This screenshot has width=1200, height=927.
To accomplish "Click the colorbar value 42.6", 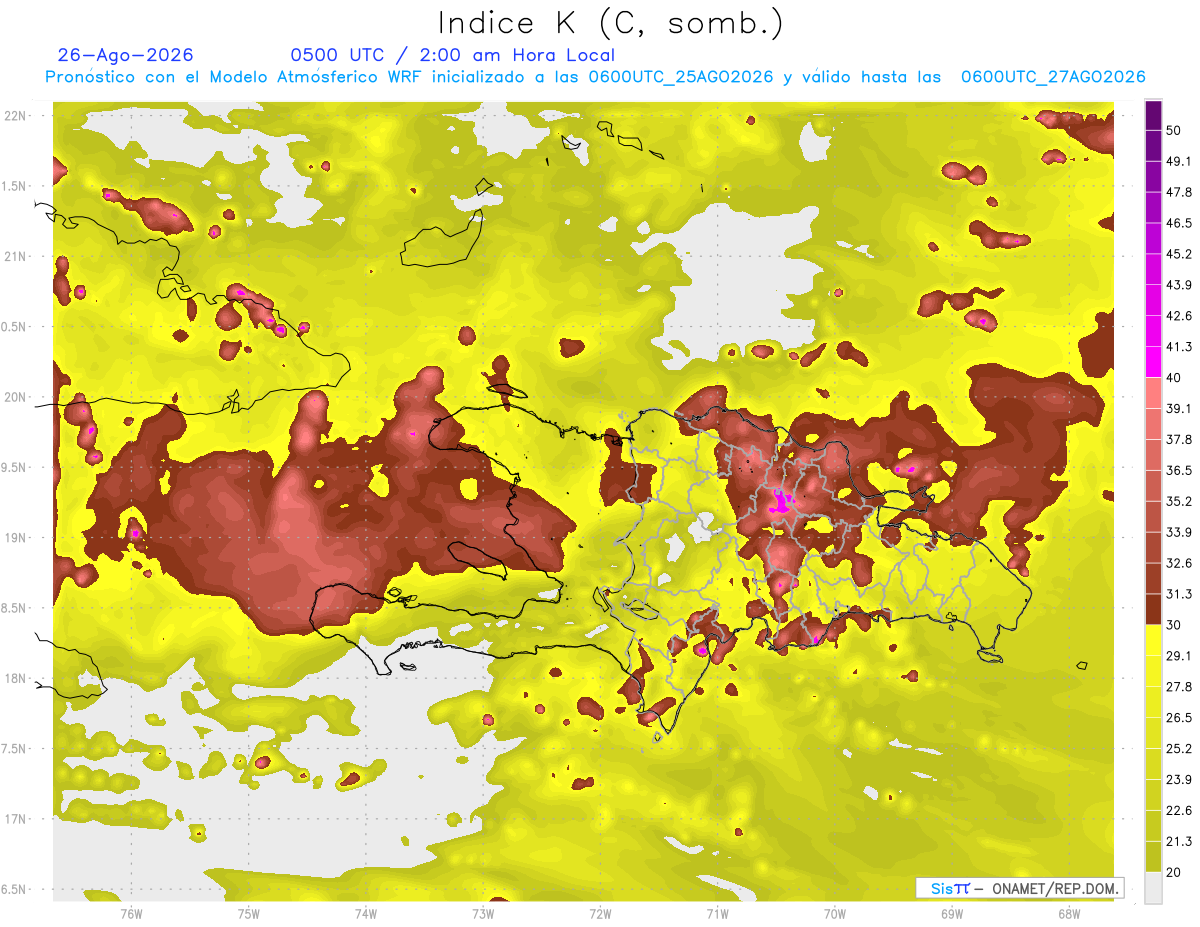I will 1179,316.
